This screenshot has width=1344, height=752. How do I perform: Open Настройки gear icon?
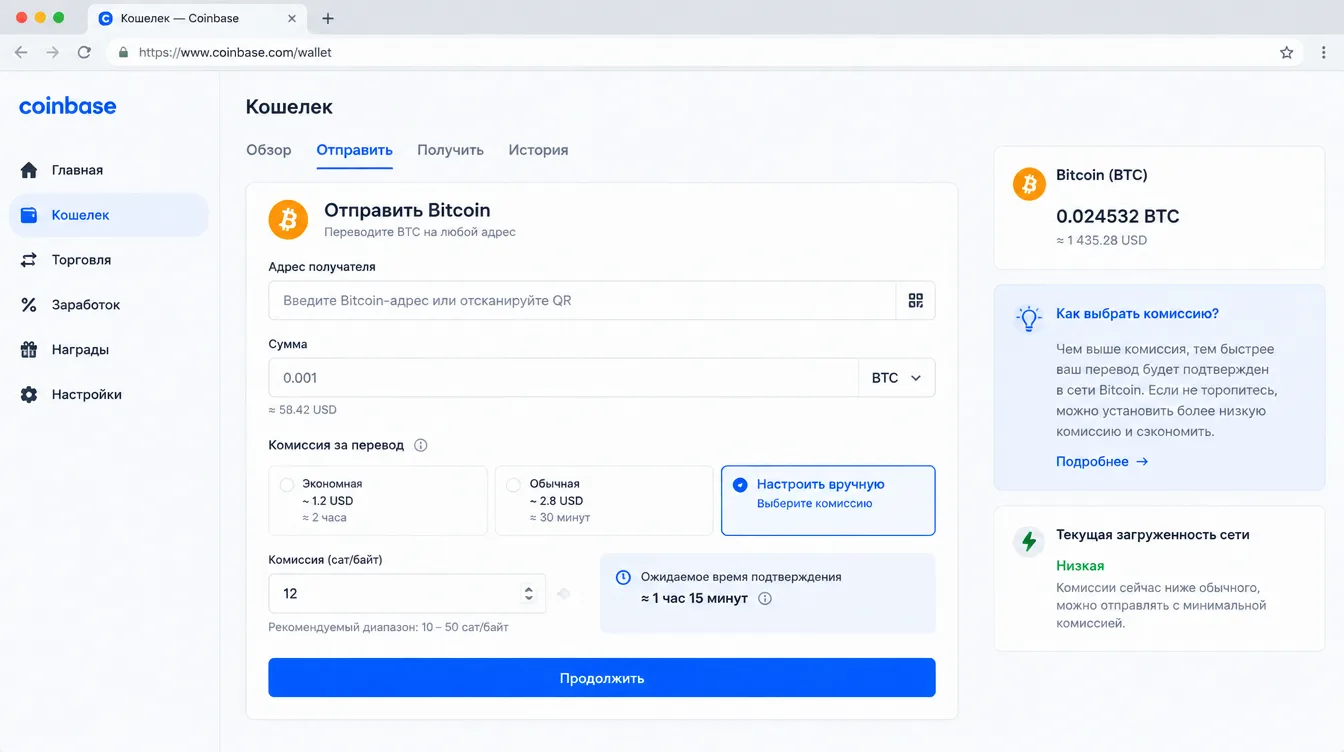[x=29, y=395]
